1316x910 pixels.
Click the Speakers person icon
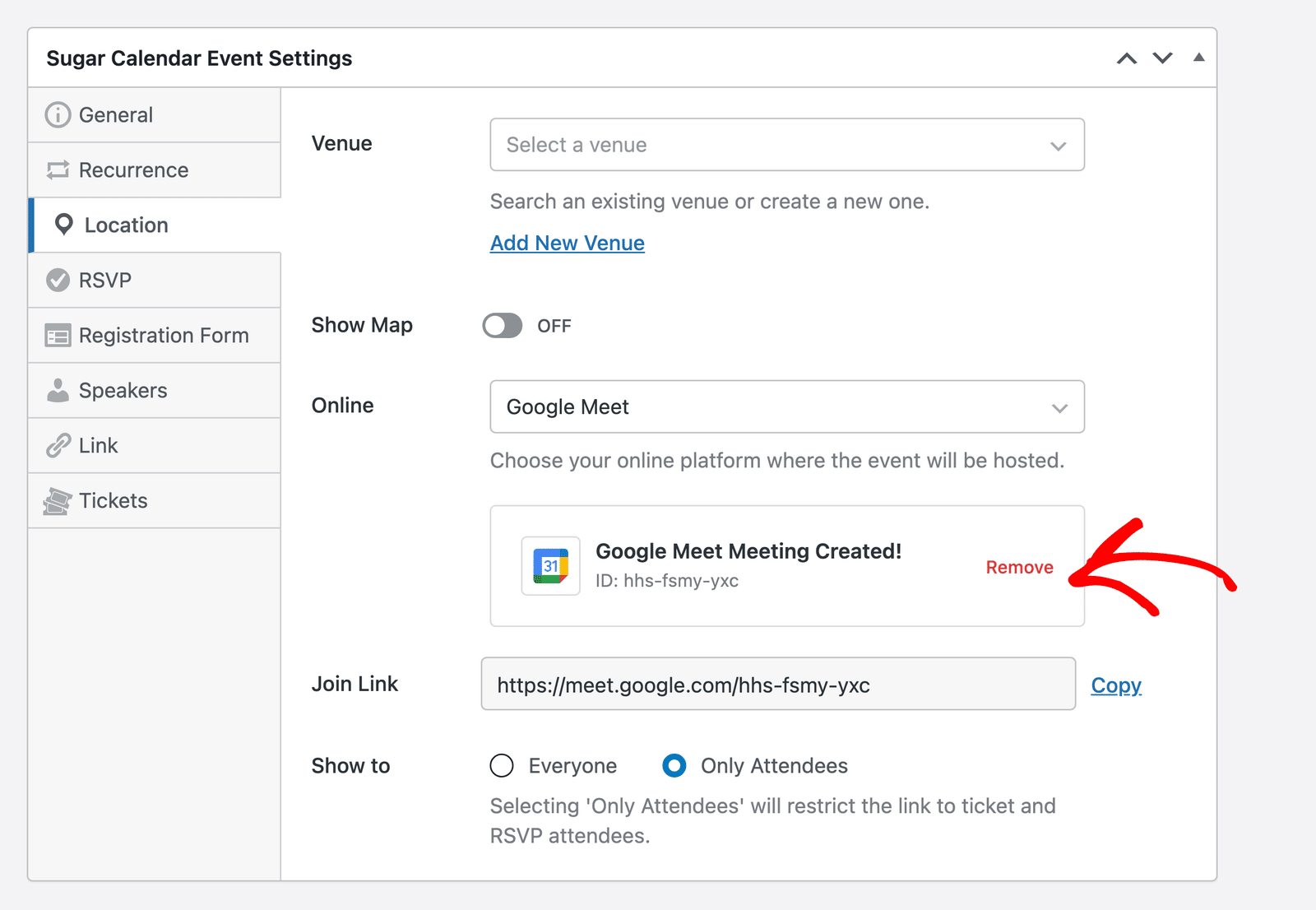coord(58,391)
